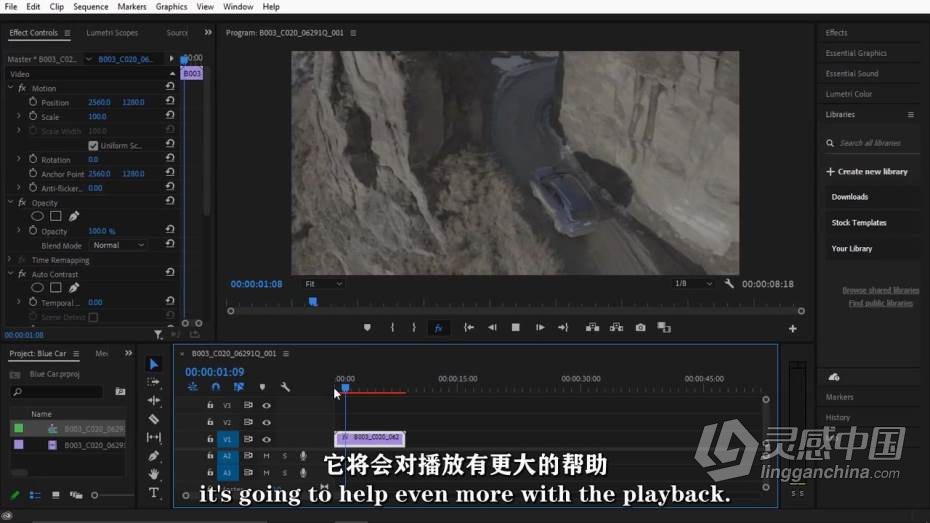Open Blend Mode dropdown

(x=118, y=245)
